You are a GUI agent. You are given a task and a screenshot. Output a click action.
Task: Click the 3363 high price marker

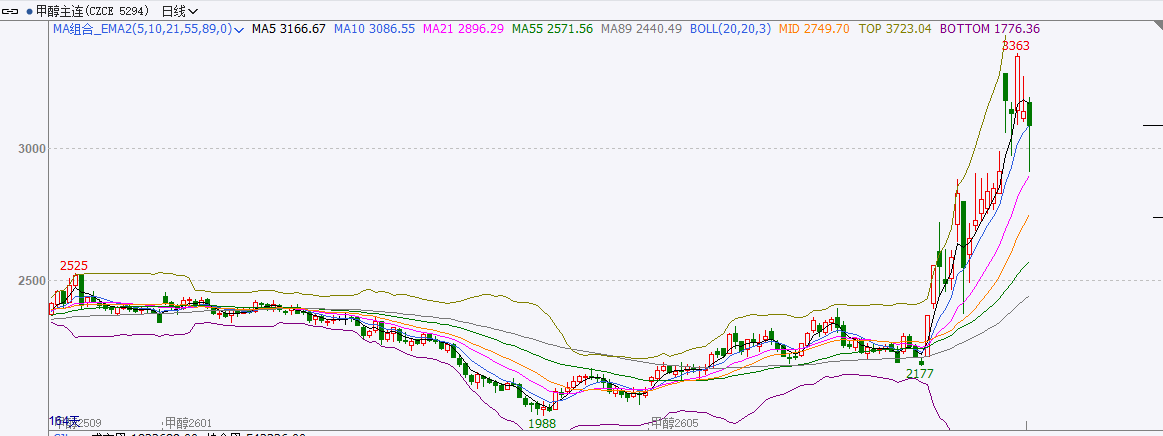coord(1015,46)
